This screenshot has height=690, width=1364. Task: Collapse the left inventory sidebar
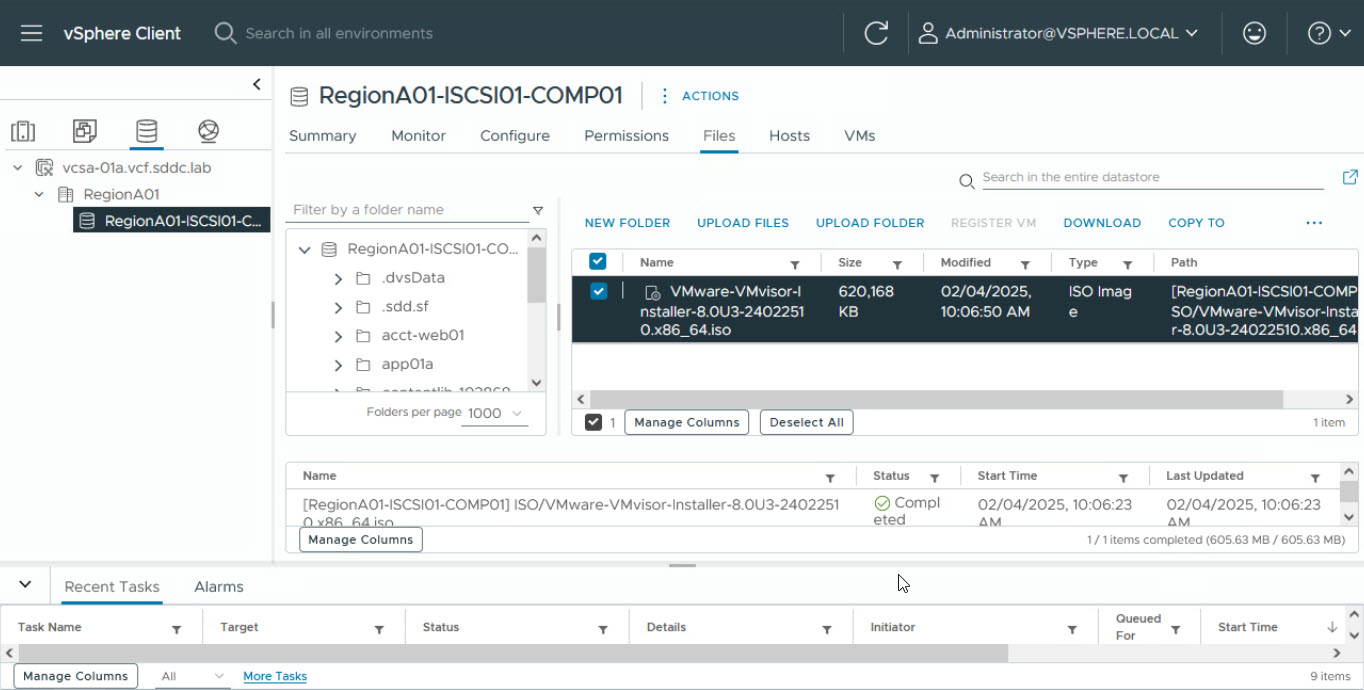(x=257, y=84)
